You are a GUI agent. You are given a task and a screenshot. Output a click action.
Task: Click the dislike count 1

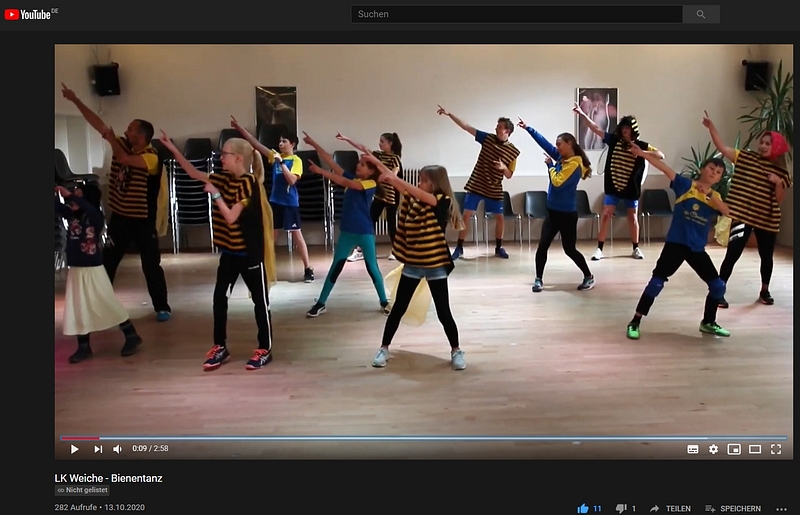coord(634,508)
